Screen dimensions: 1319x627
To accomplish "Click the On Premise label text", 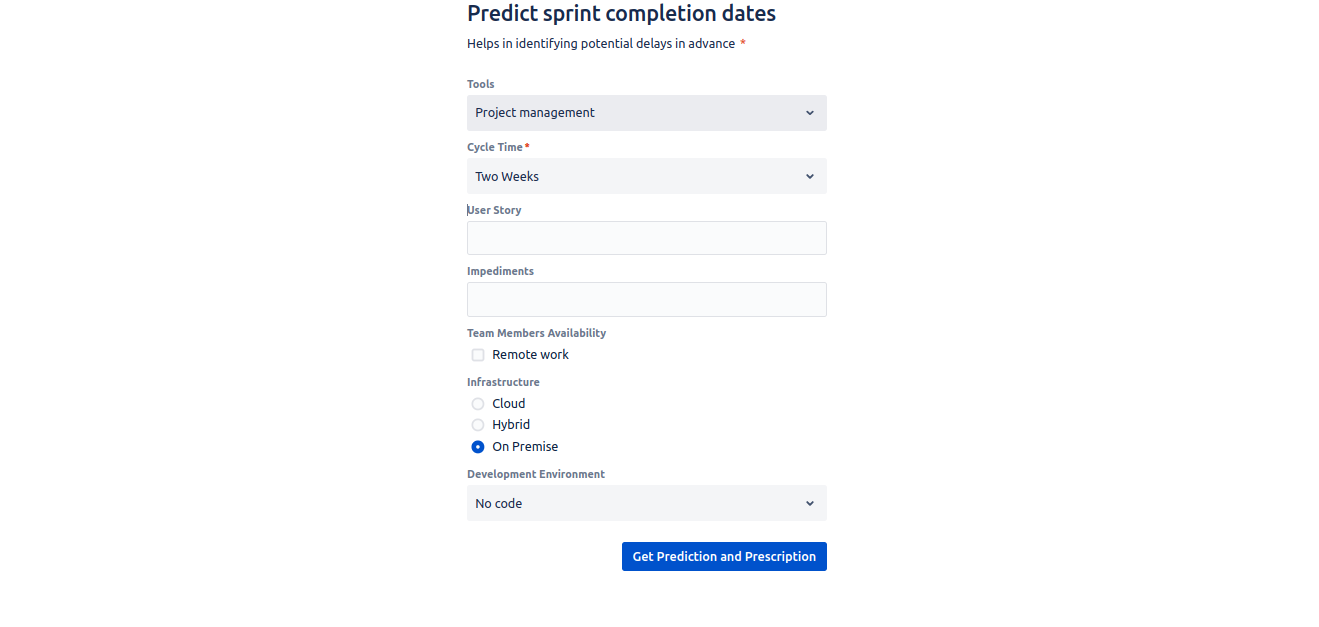I will [525, 447].
